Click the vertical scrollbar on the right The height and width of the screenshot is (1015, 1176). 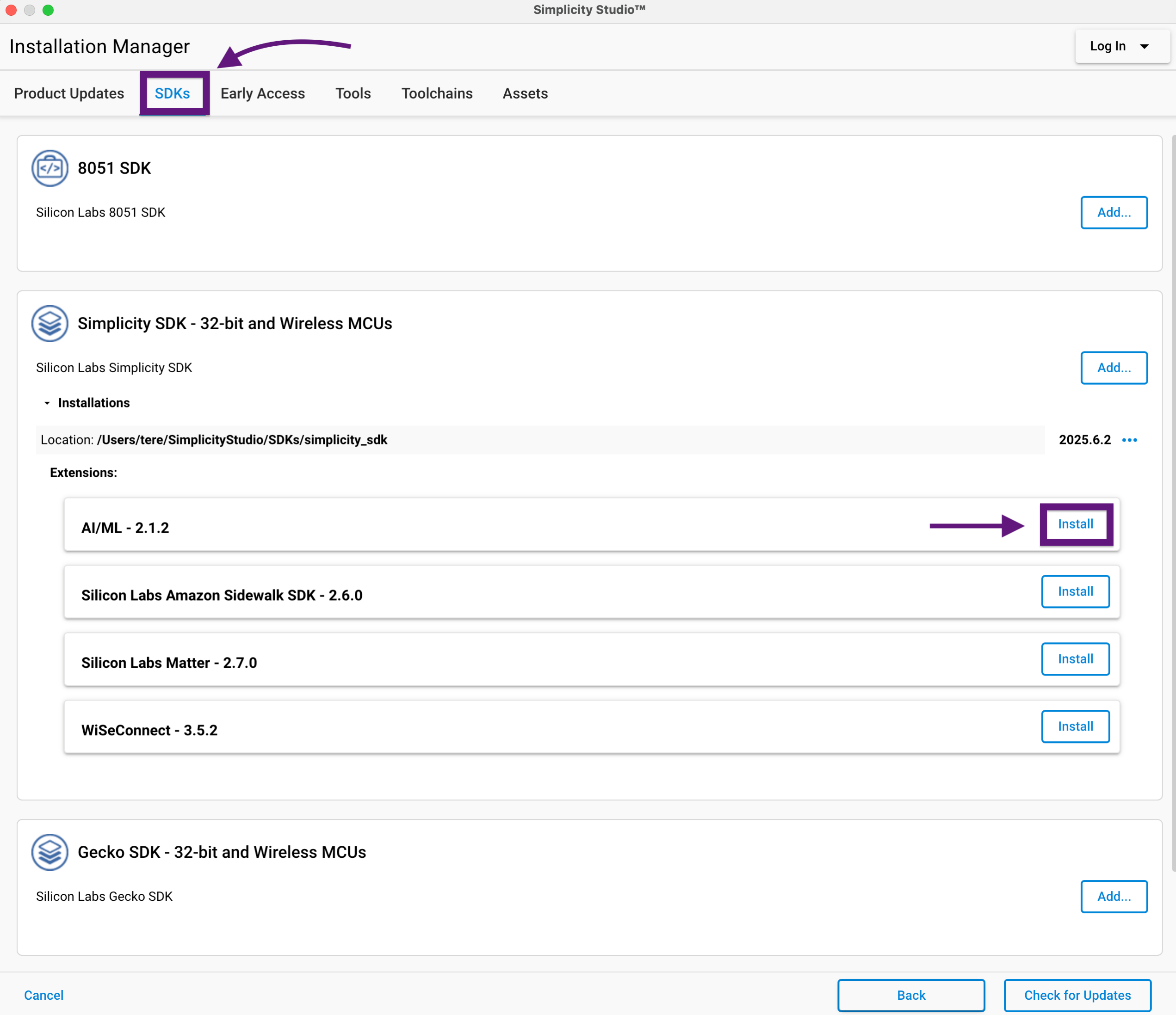pos(1173,503)
